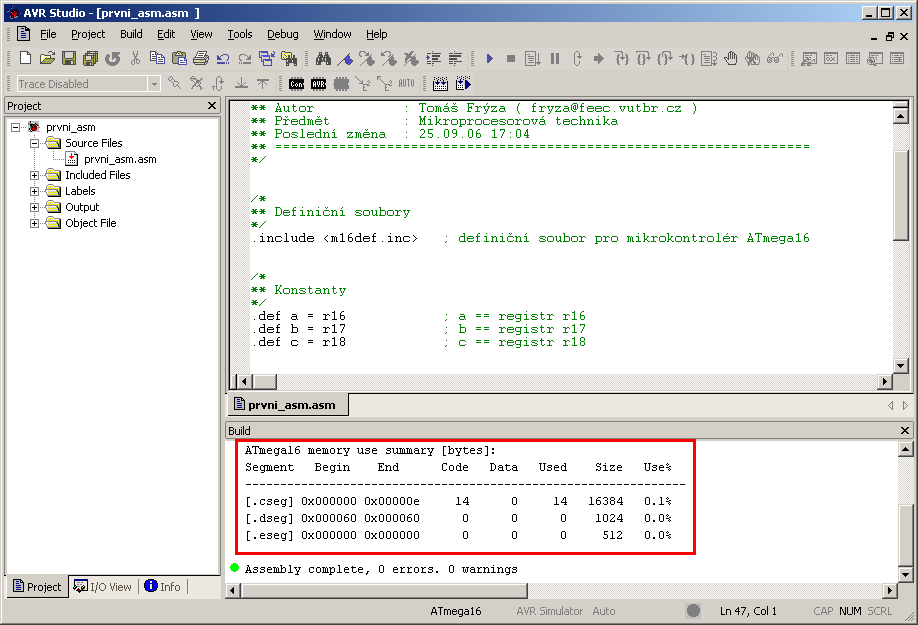The width and height of the screenshot is (918, 625).
Task: Save all files with the stacked floppy disks icon
Action: [x=91, y=58]
